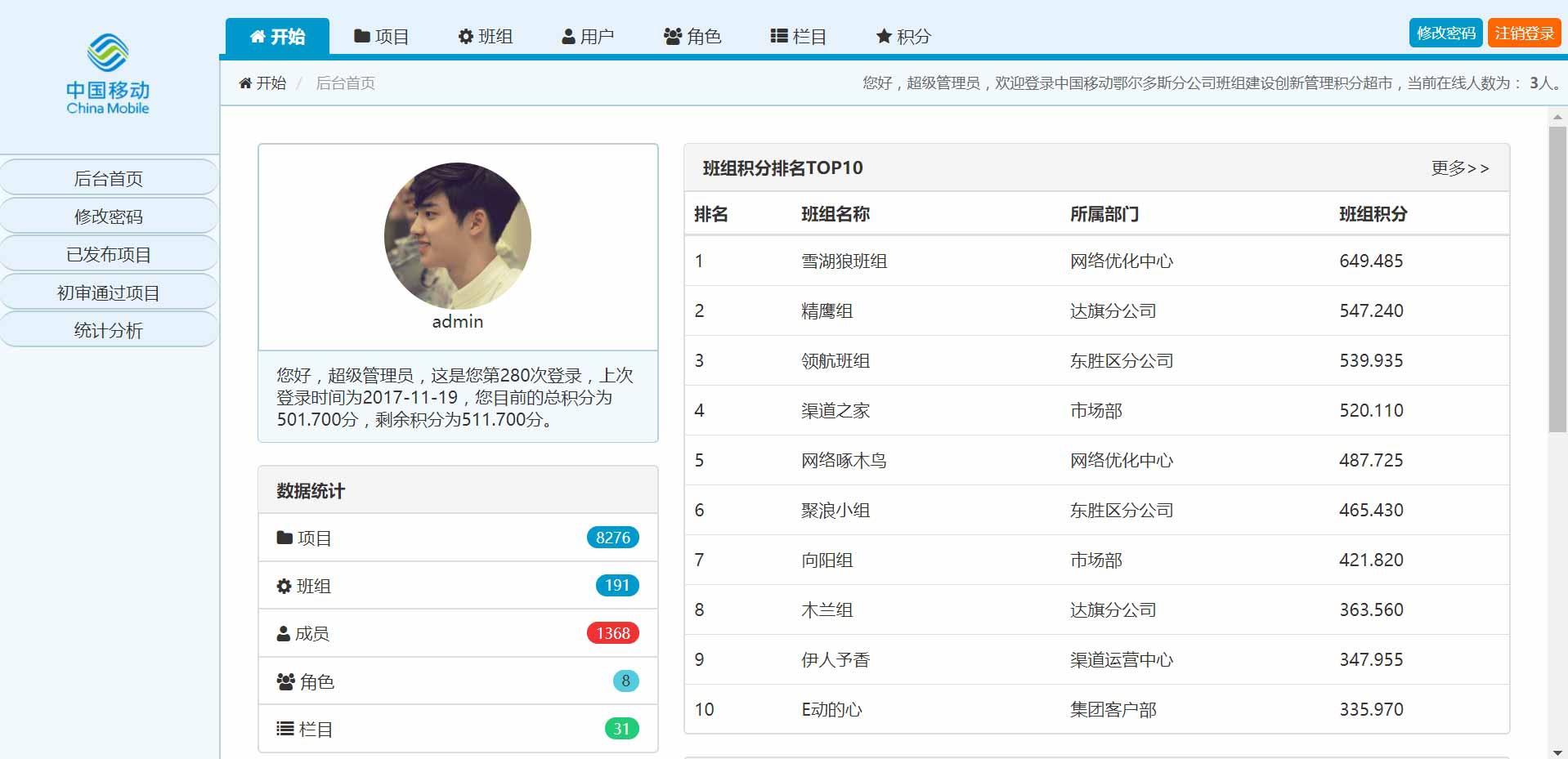This screenshot has height=759, width=1568.
Task: Switch to the 用户 tab
Action: click(588, 37)
